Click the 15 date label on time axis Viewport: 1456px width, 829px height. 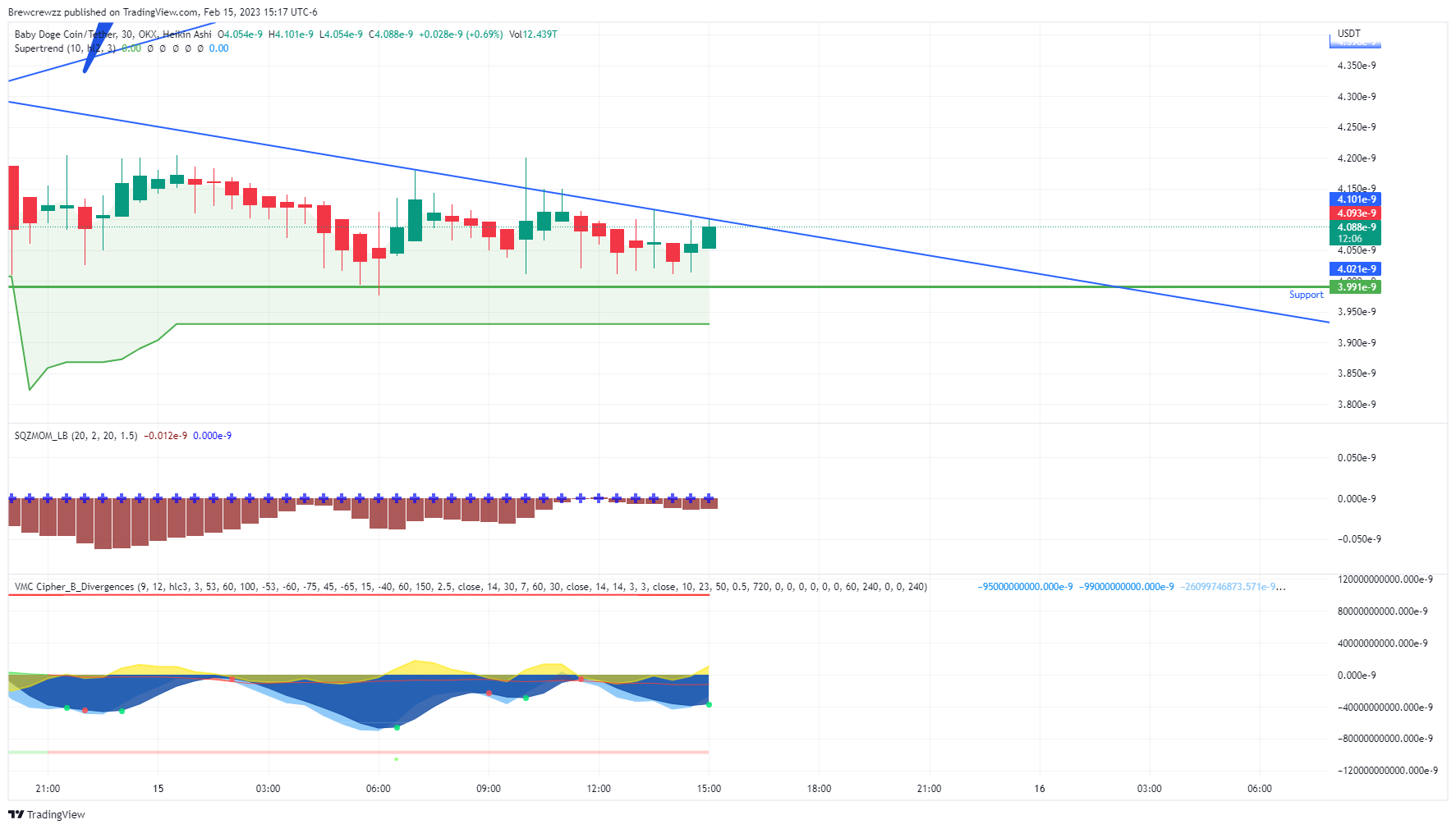(158, 789)
